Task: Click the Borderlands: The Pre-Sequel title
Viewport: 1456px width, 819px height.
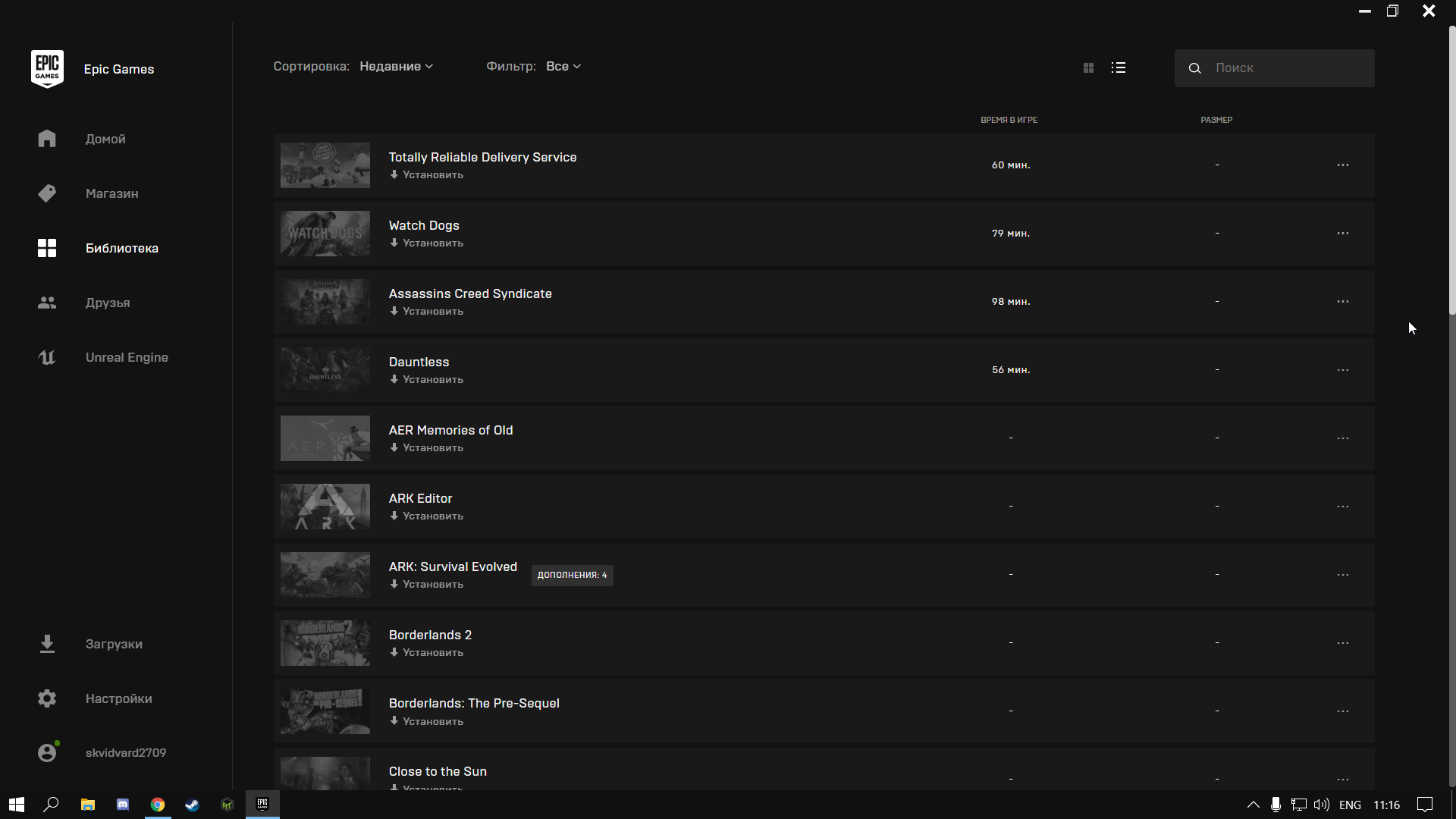Action: (474, 703)
